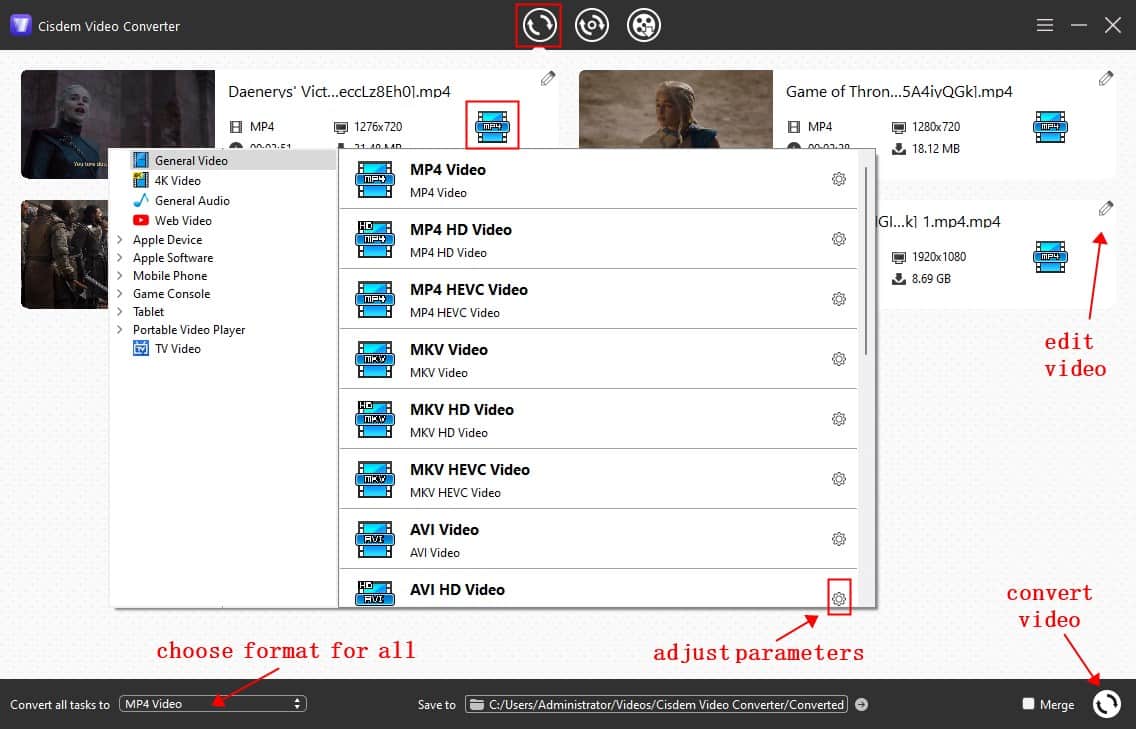Click the Daenerys' Vict...eccLz8Eh0].mp4 filename
This screenshot has height=729, width=1136.
[x=339, y=91]
